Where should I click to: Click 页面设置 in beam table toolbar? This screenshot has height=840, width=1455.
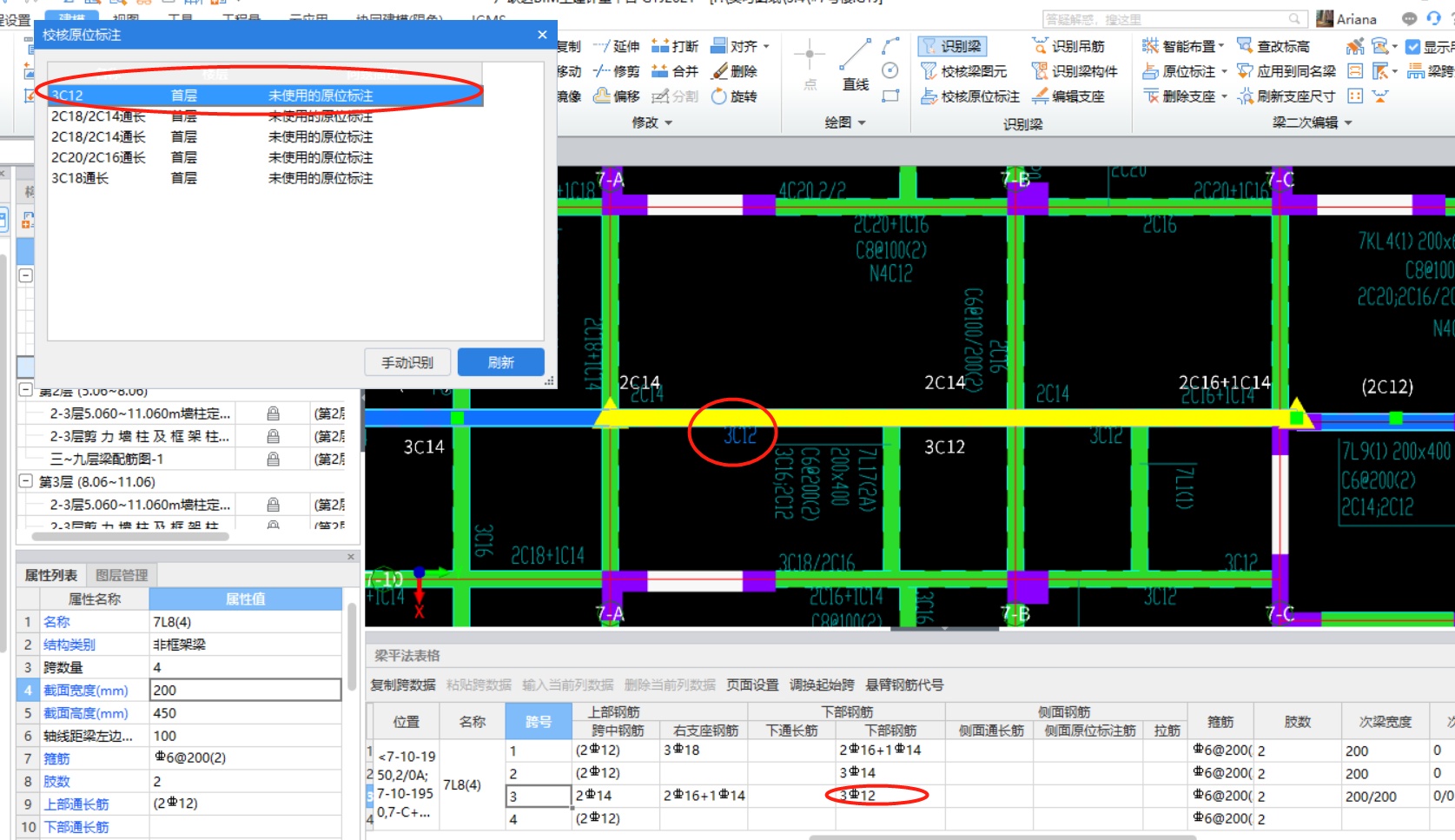752,685
